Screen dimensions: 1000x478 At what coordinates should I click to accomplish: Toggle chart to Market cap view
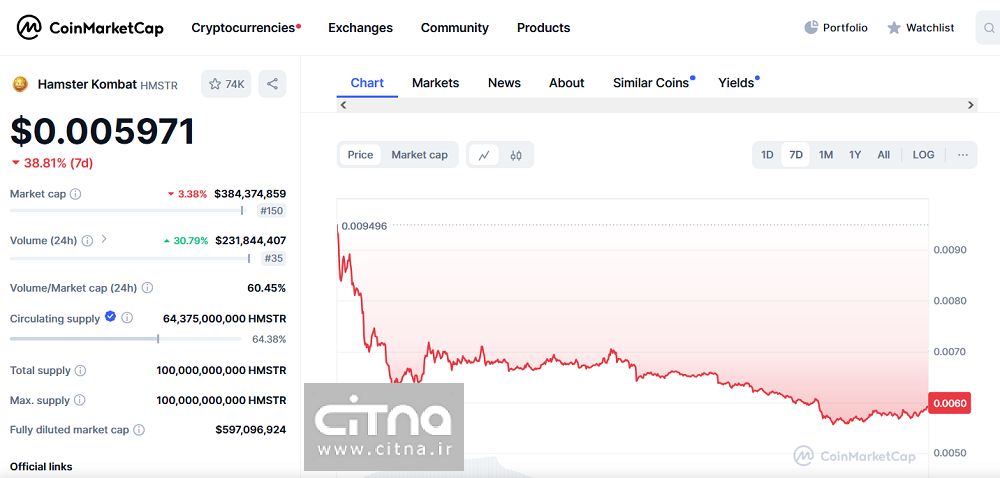click(419, 155)
